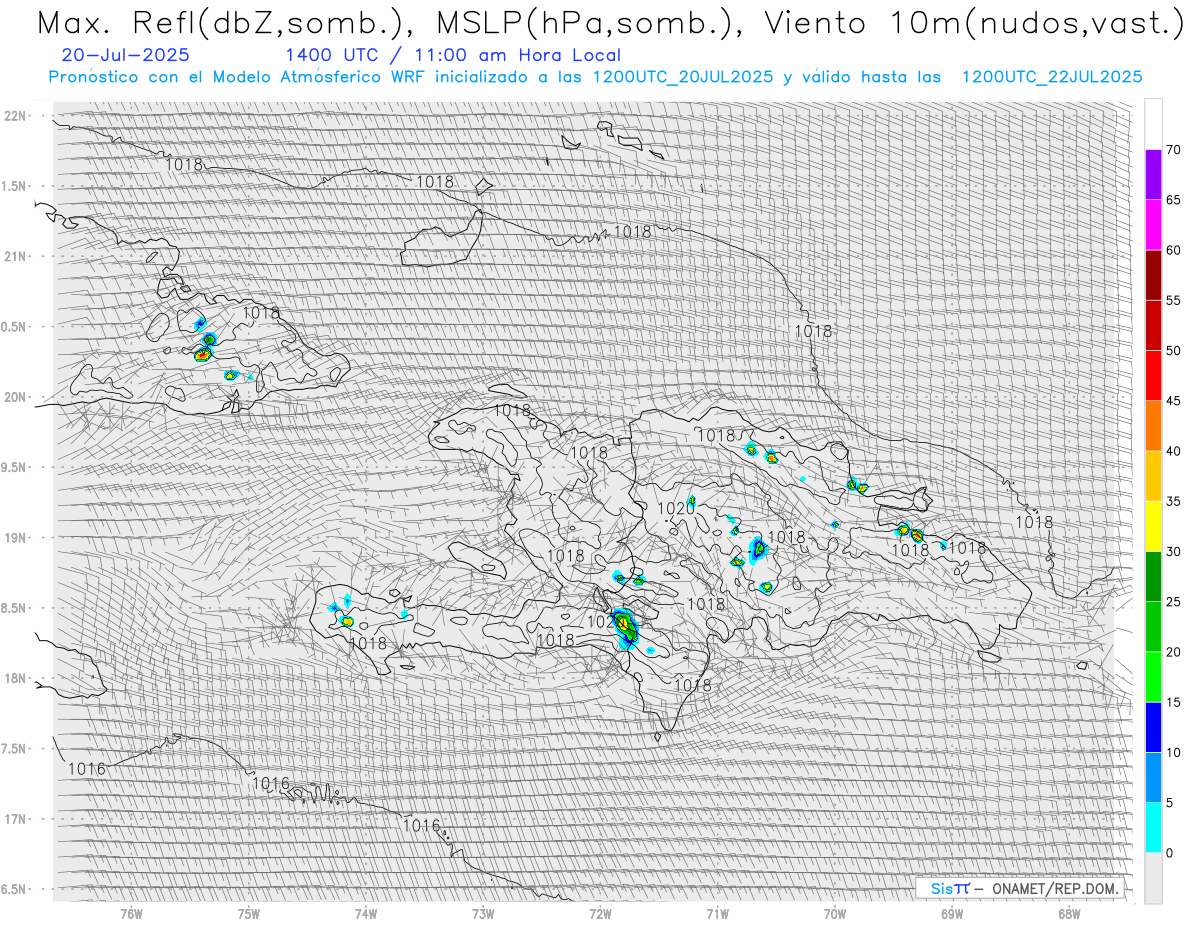The image size is (1200, 927).
Task: Click the '75W' longitude label
Action: (x=249, y=913)
